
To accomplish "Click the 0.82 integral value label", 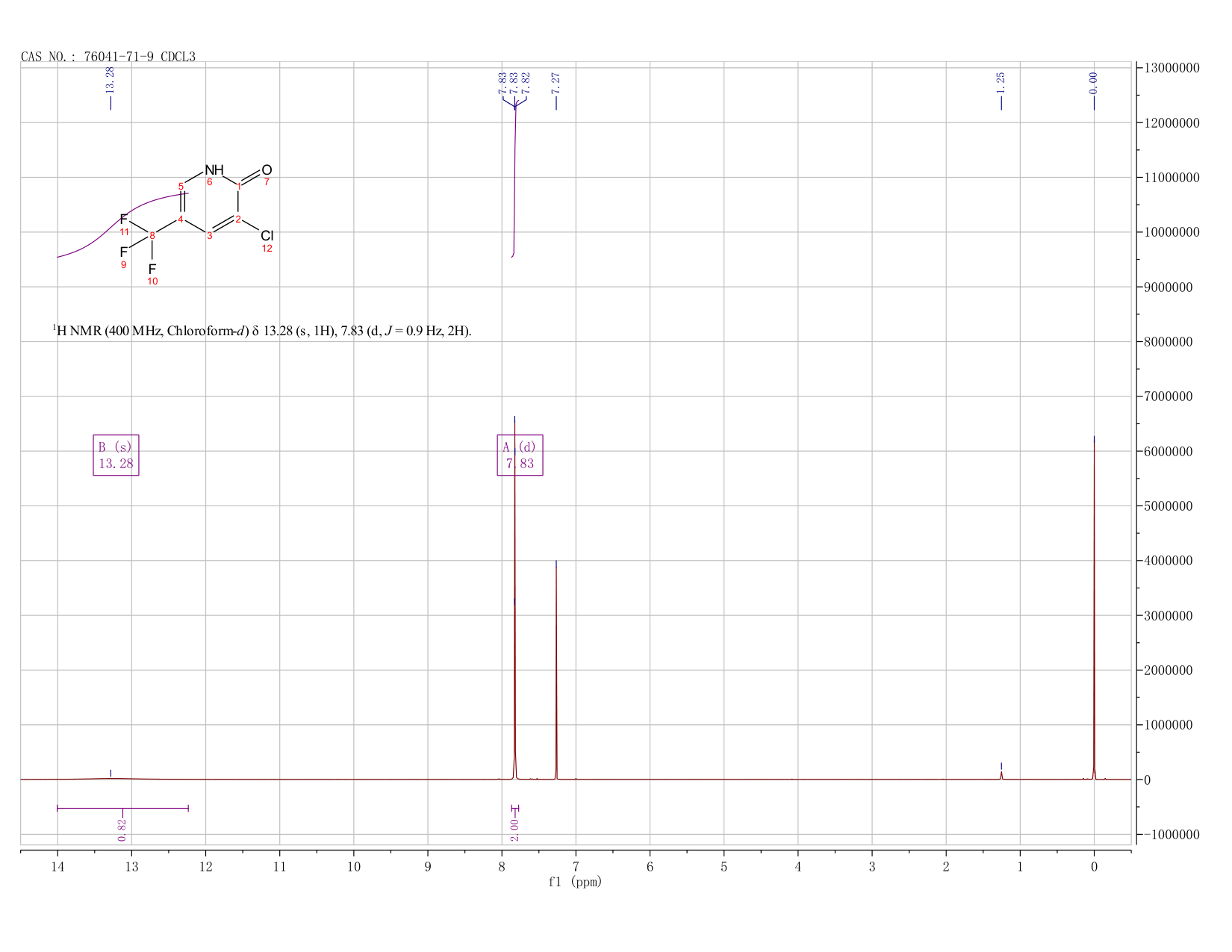I will [x=122, y=829].
